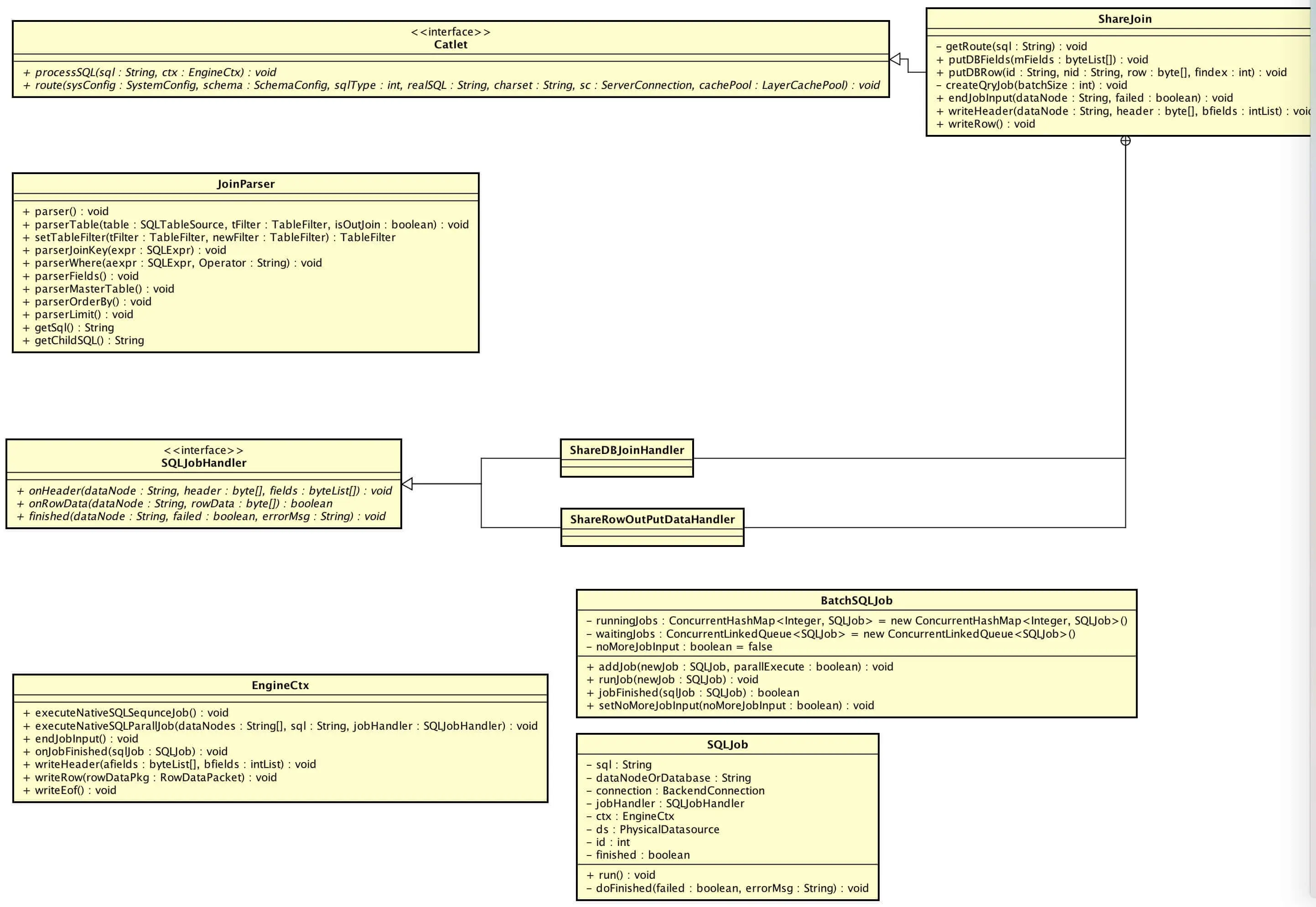1316x907 pixels.
Task: Select the SQLJobHandler interface header
Action: pos(203,463)
